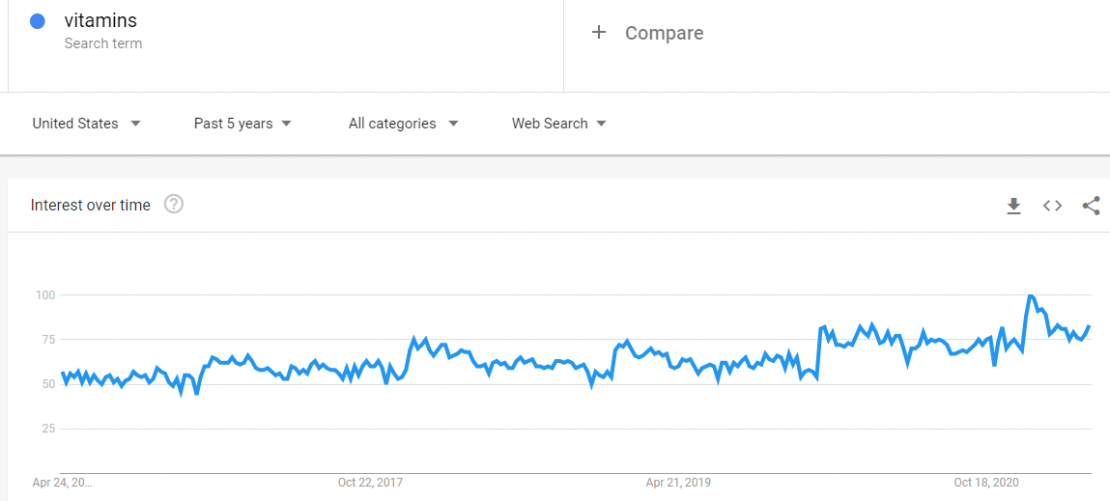Click the 100 value on the y-axis

46,295
